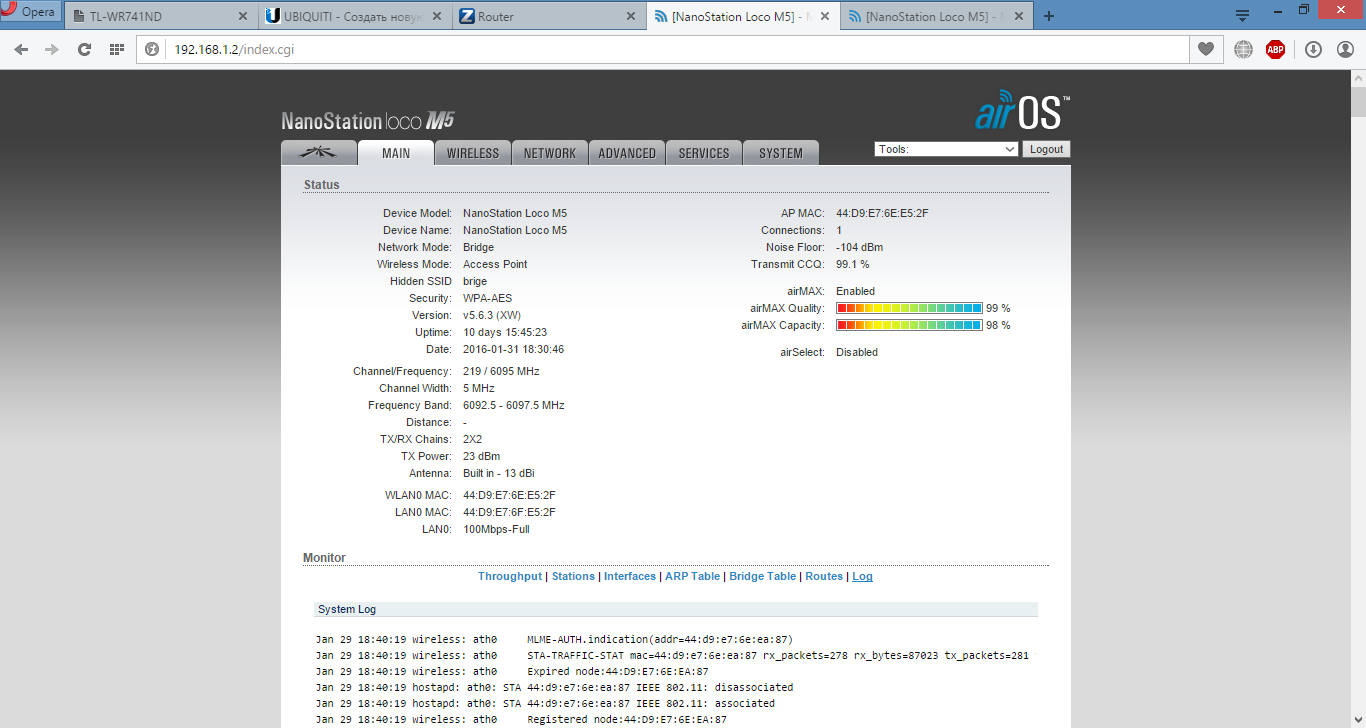Expand the Tools dropdown
Screen dimensions: 1366x728
point(946,149)
